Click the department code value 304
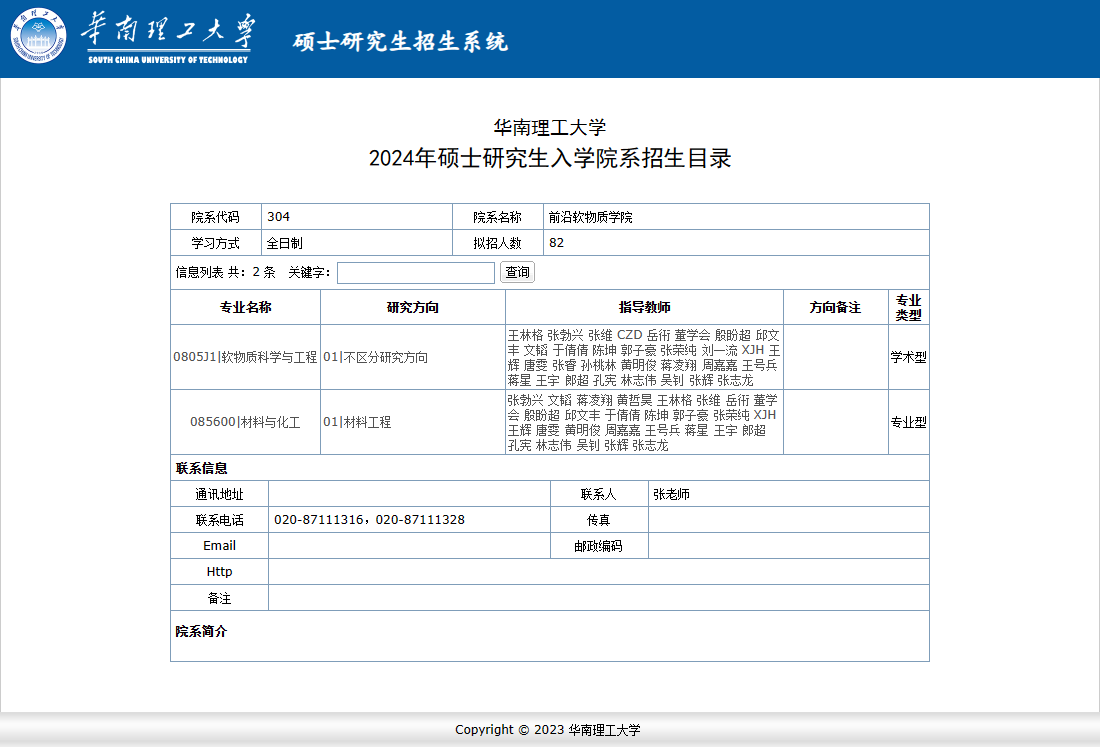The image size is (1101, 747). pyautogui.click(x=279, y=217)
